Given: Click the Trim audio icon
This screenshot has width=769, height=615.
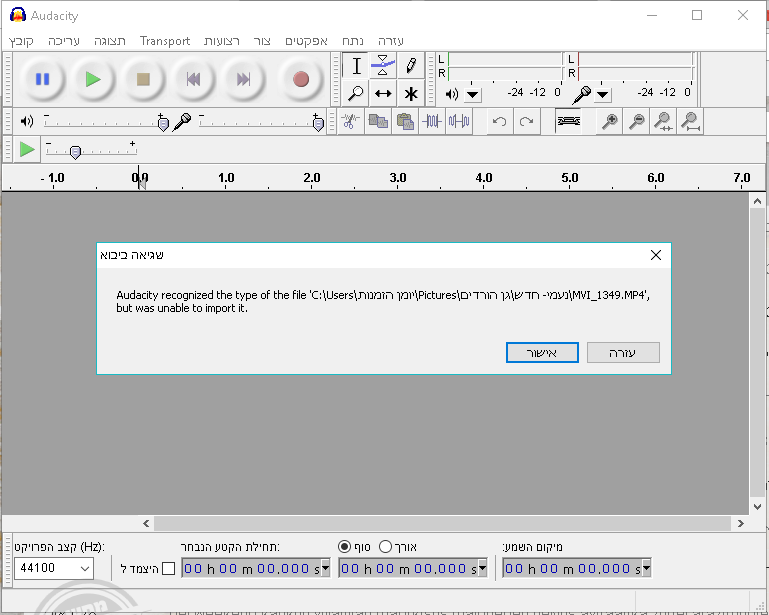Looking at the screenshot, I should coord(432,121).
